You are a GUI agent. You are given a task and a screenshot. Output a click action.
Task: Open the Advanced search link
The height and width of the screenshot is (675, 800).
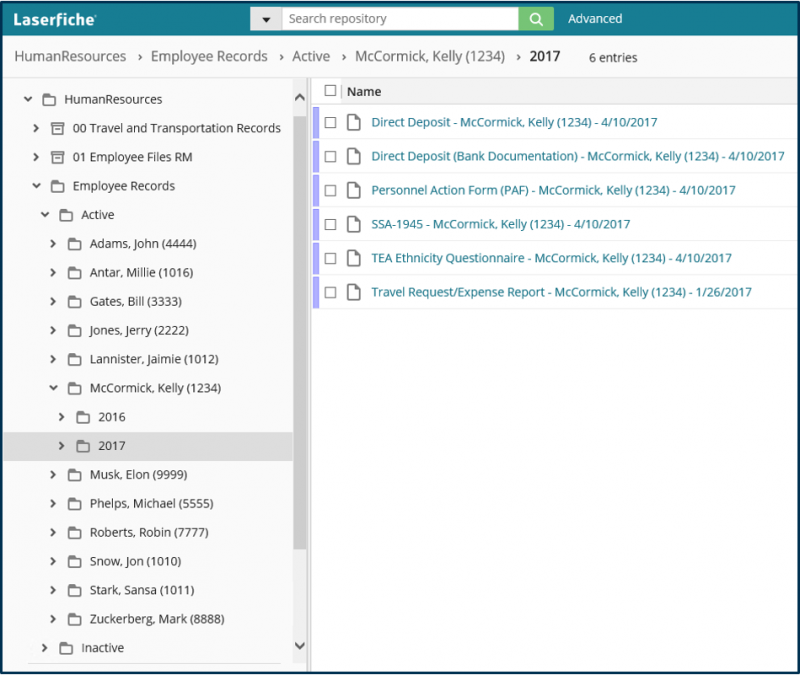pos(595,18)
